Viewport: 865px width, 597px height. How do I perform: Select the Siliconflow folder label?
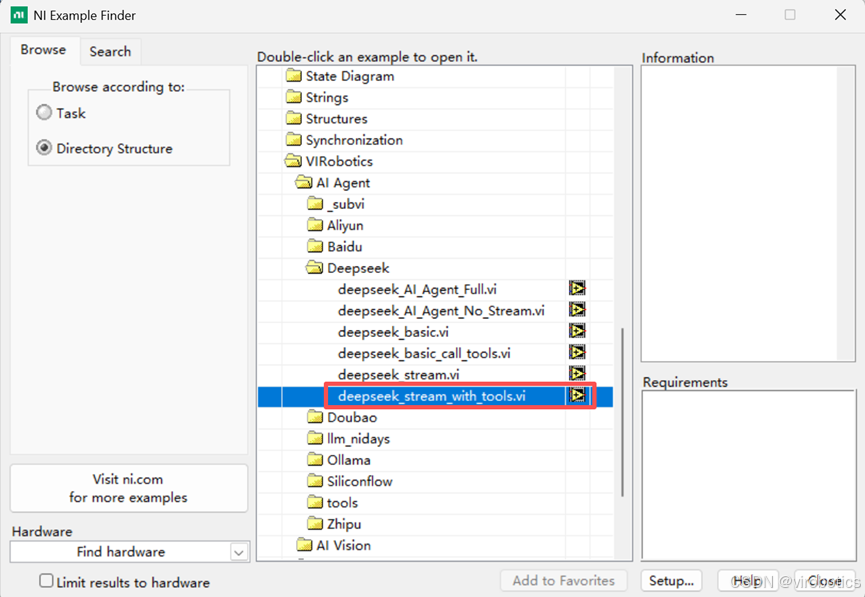coord(360,481)
